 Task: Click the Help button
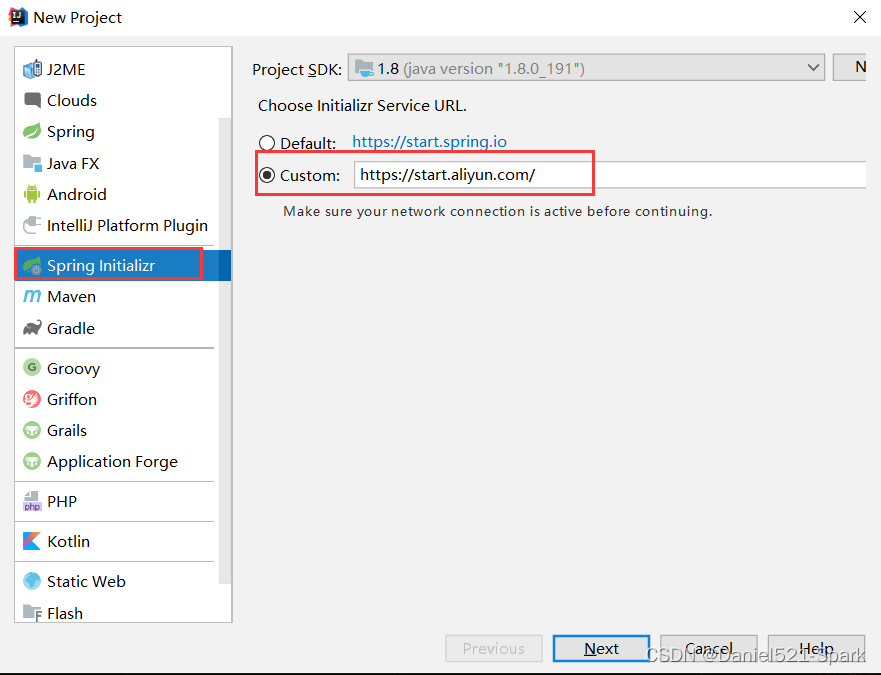pos(816,649)
